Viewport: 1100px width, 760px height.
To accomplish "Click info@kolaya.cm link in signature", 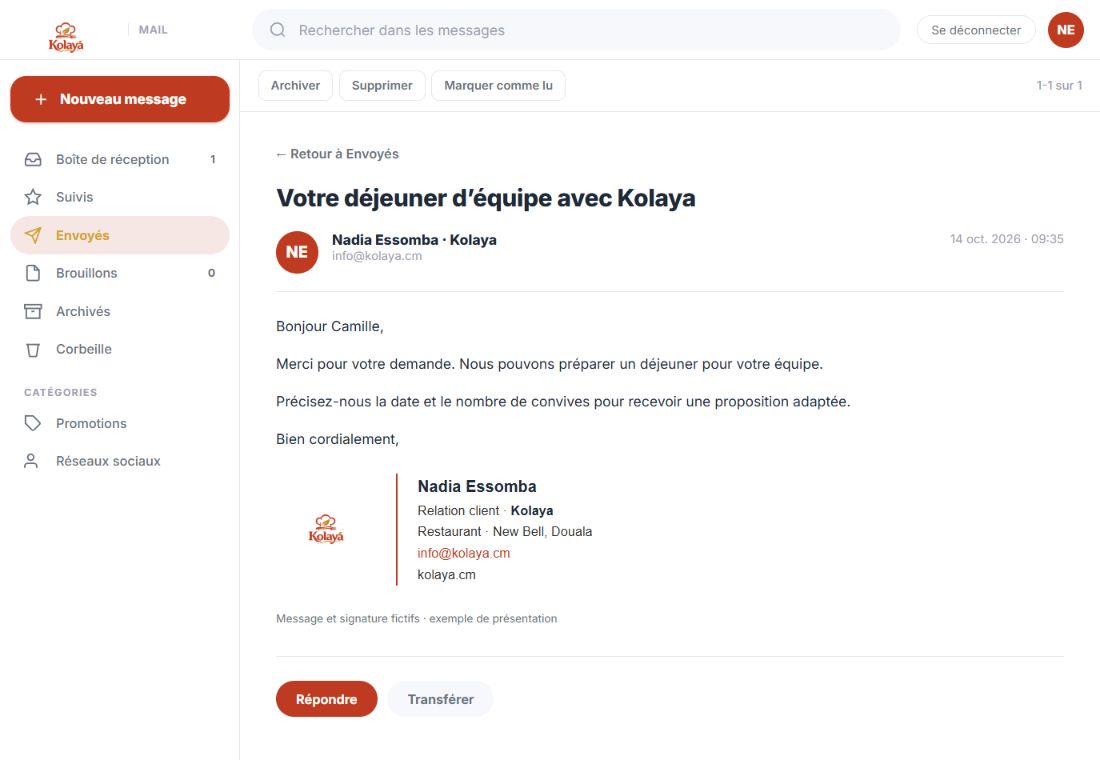I will [464, 553].
